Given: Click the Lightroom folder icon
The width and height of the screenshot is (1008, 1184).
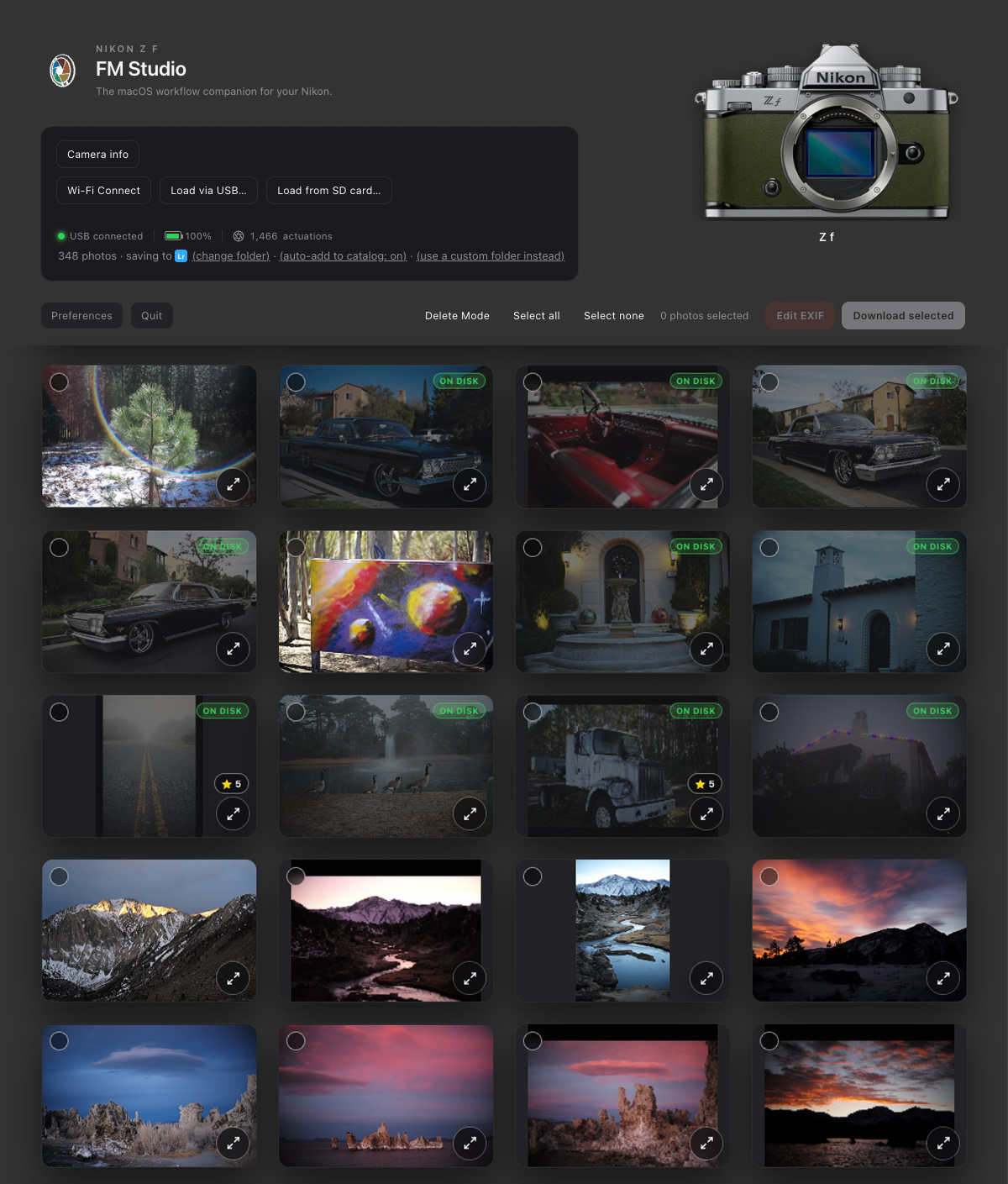Looking at the screenshot, I should [181, 256].
